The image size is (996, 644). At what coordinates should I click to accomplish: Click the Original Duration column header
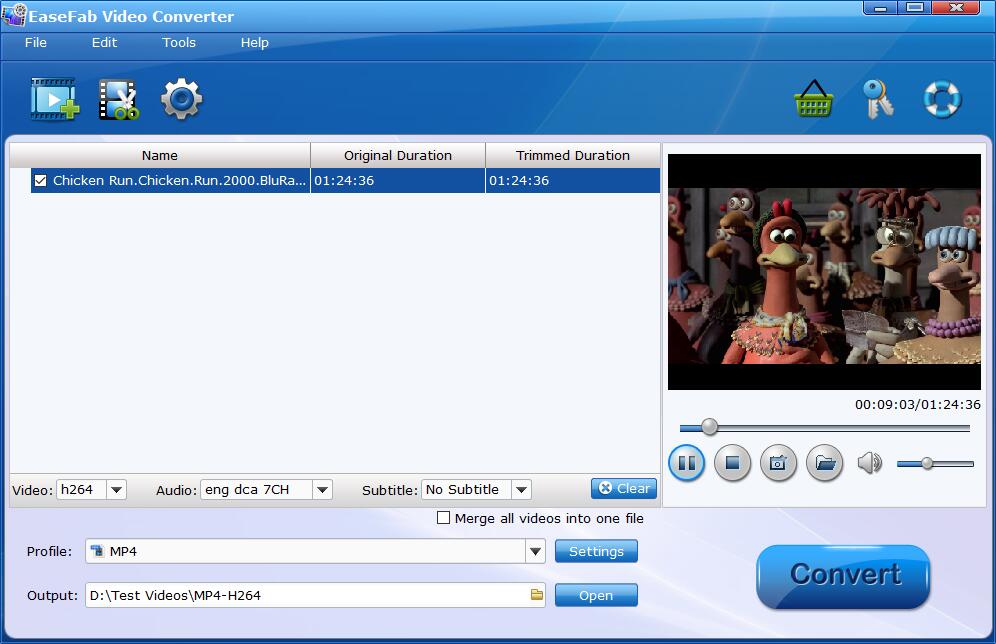pos(398,156)
